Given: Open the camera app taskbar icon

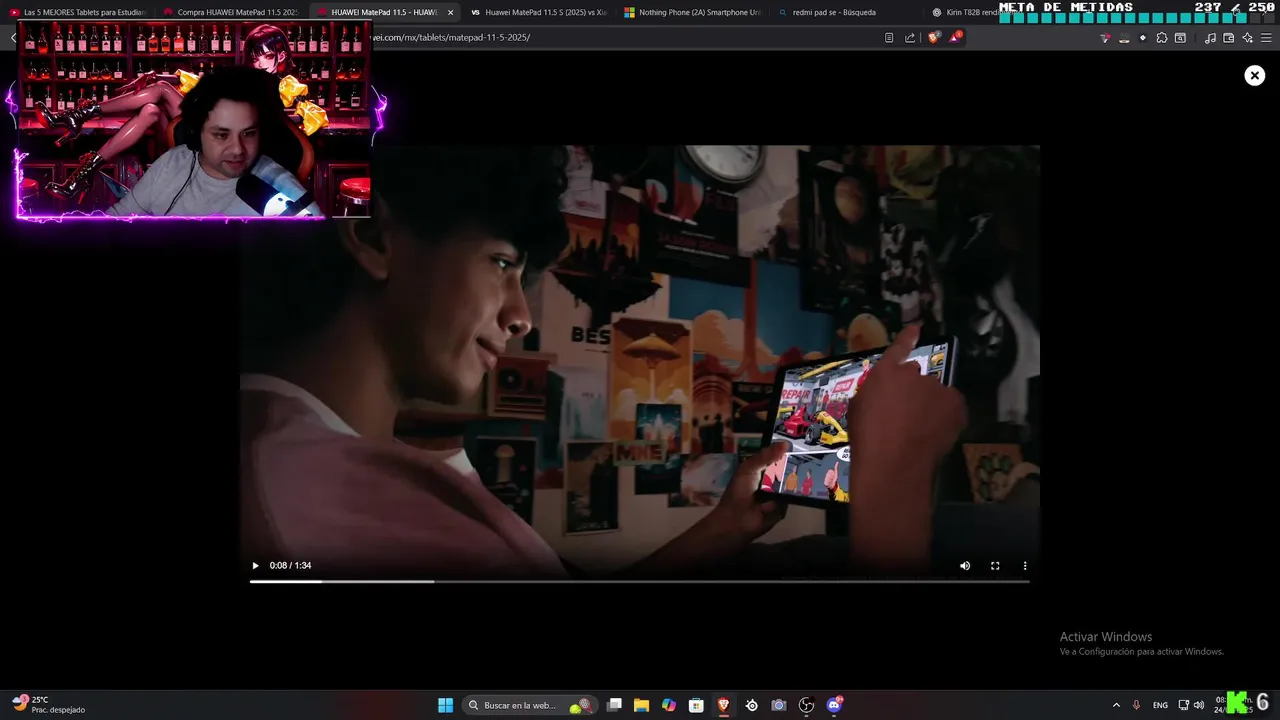Looking at the screenshot, I should [x=778, y=705].
